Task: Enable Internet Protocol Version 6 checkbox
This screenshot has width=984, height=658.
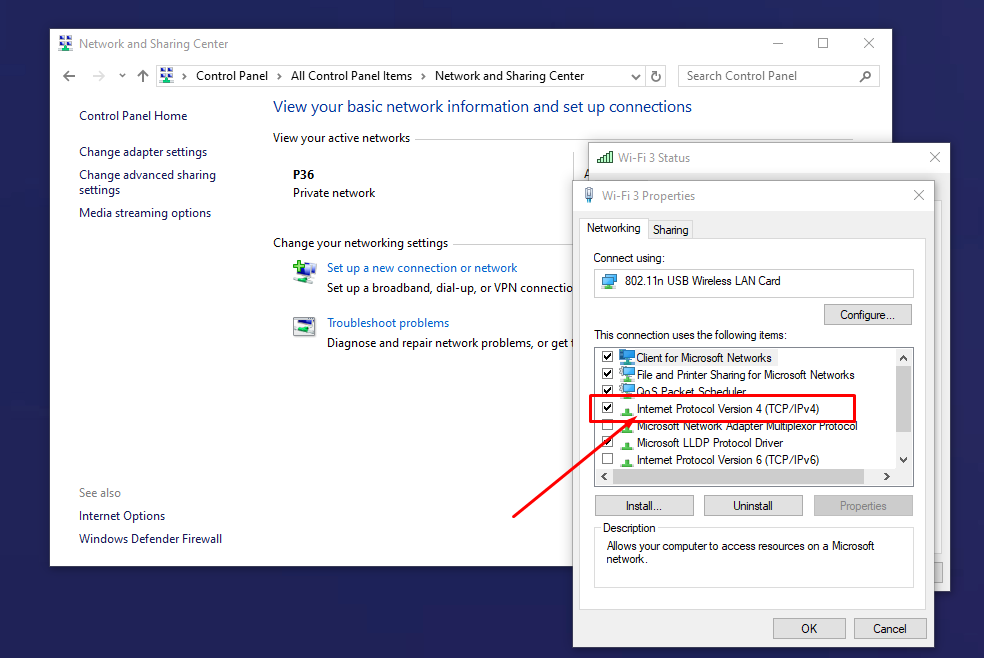Action: tap(607, 459)
